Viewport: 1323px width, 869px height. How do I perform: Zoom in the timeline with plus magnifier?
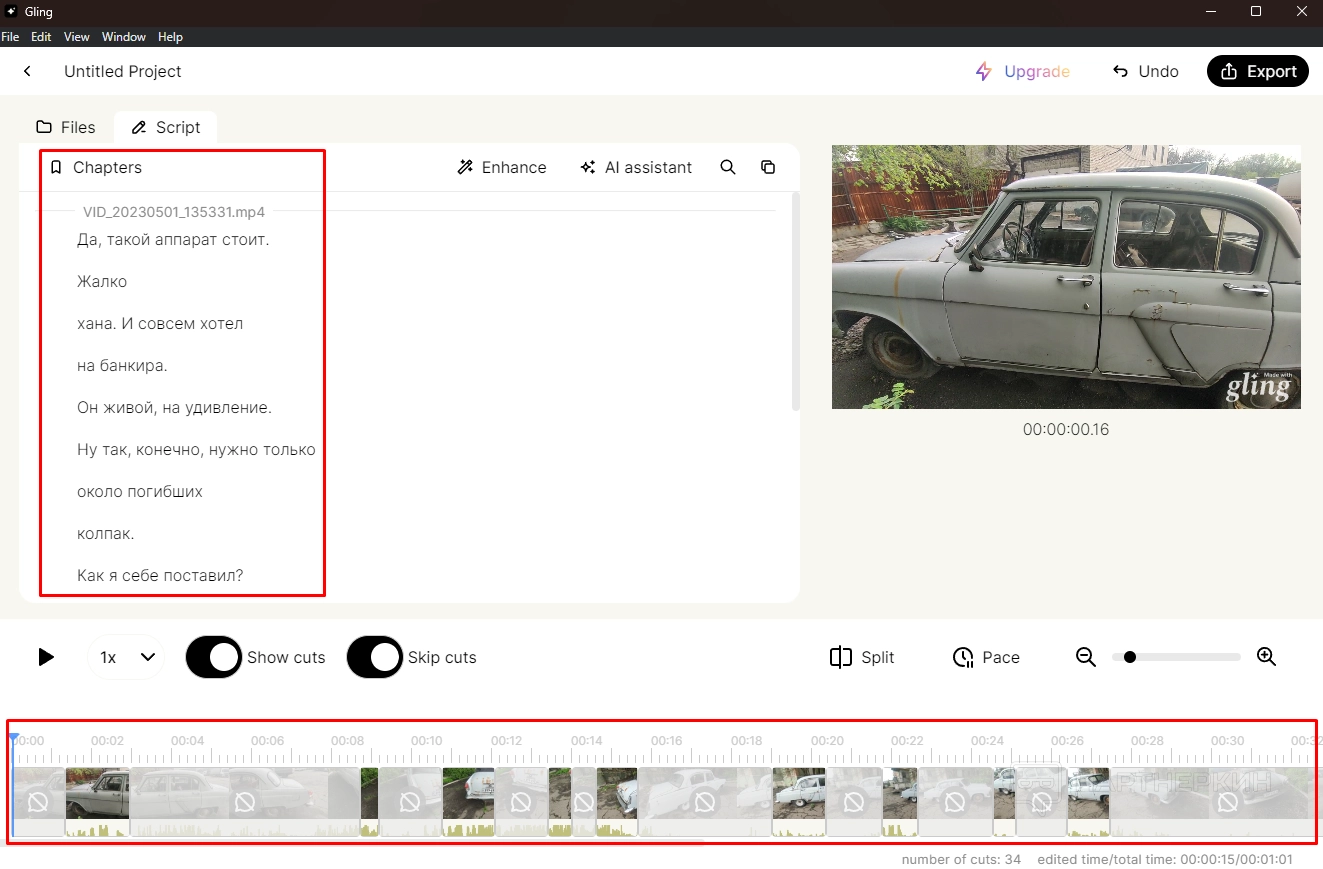pos(1266,657)
